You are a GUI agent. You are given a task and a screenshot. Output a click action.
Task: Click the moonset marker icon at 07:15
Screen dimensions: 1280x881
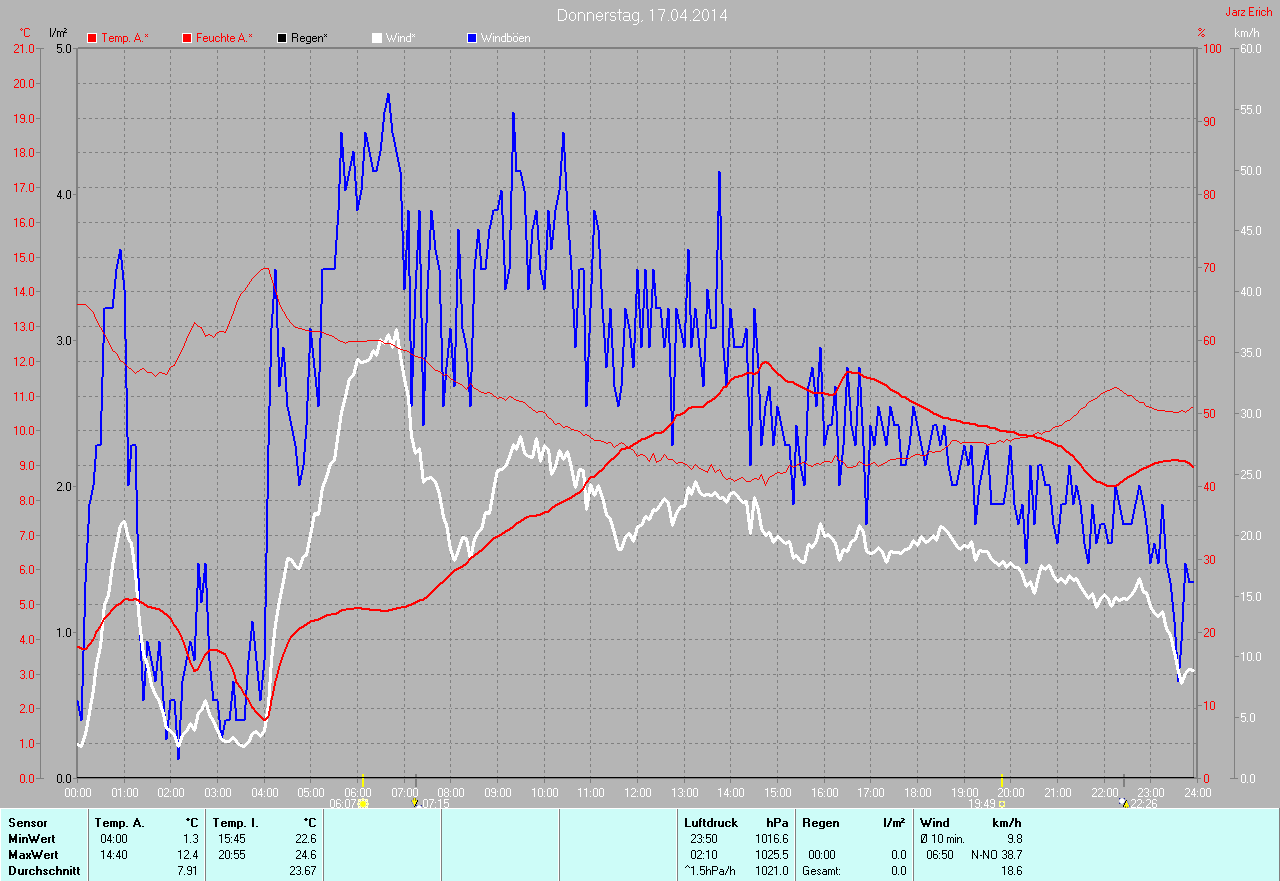415,802
